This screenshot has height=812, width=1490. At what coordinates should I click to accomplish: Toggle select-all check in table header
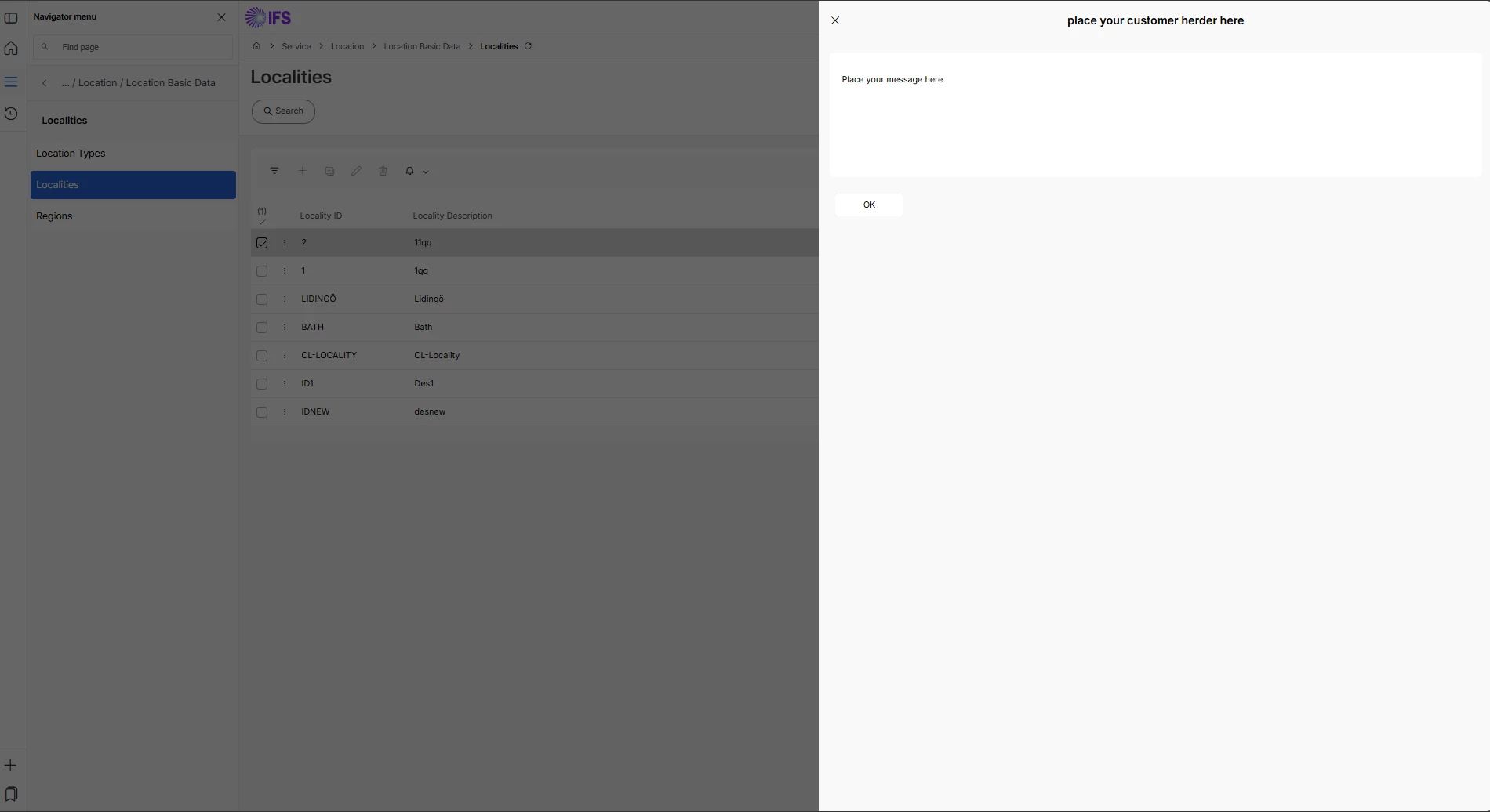click(262, 221)
